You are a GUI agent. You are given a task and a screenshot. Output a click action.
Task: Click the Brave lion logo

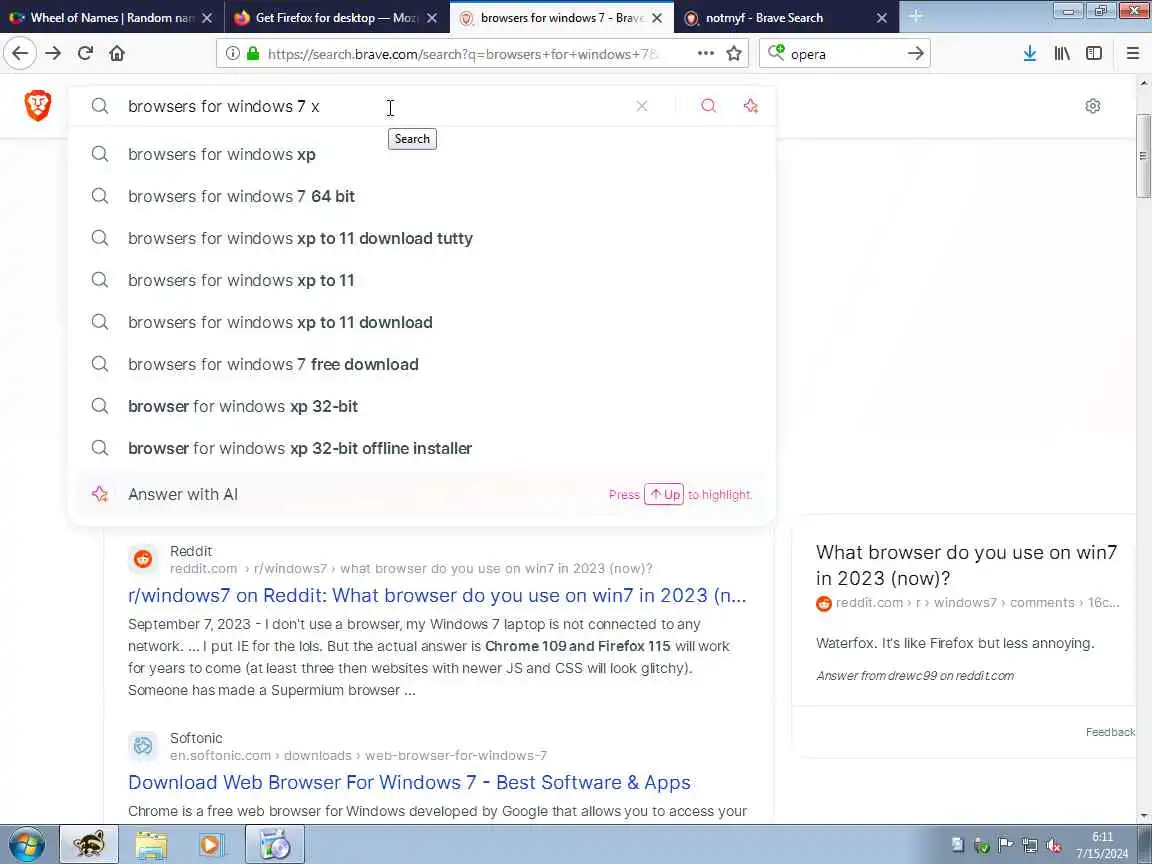[x=37, y=105]
